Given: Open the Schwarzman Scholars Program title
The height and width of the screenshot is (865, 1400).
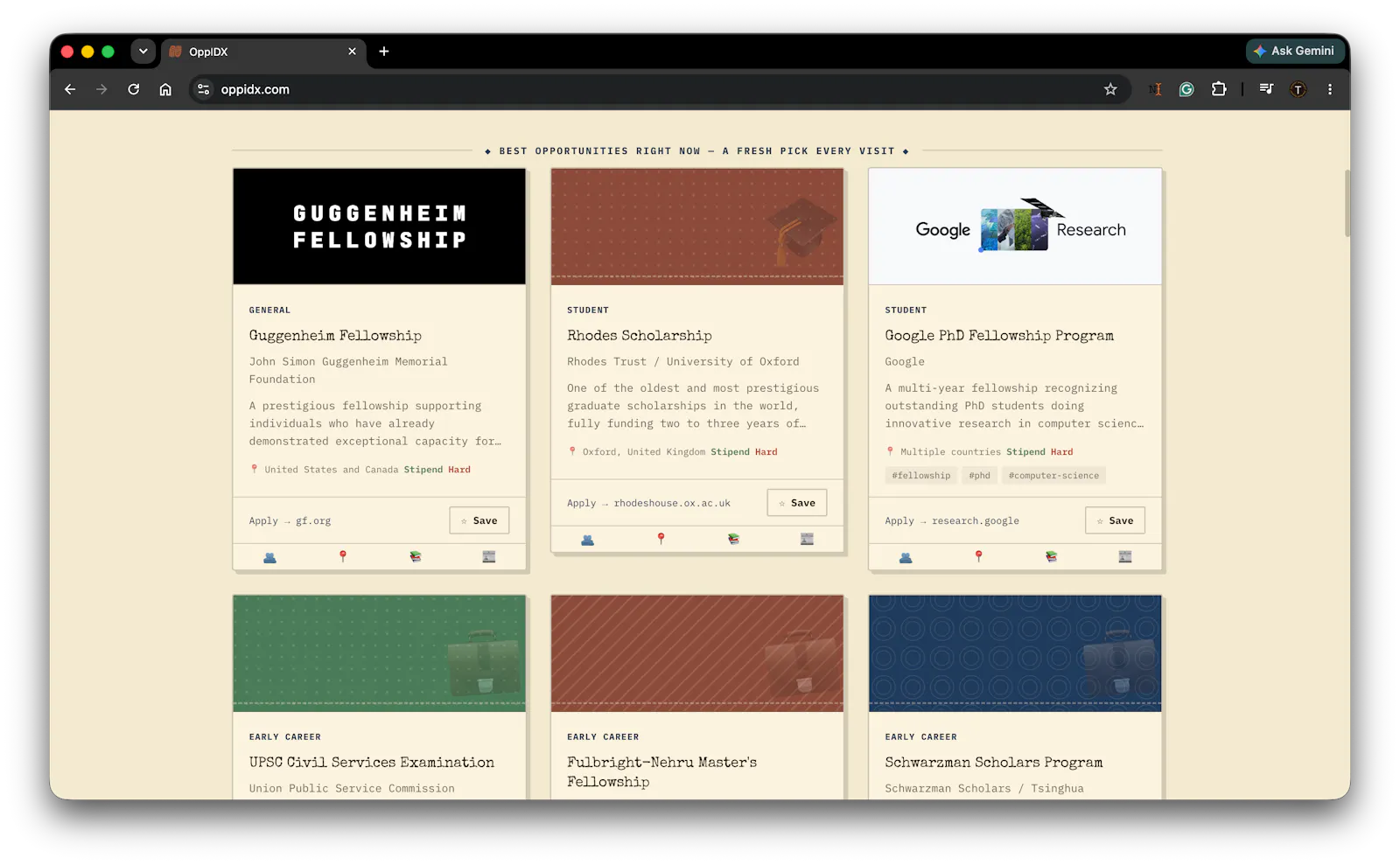Looking at the screenshot, I should click(x=994, y=763).
